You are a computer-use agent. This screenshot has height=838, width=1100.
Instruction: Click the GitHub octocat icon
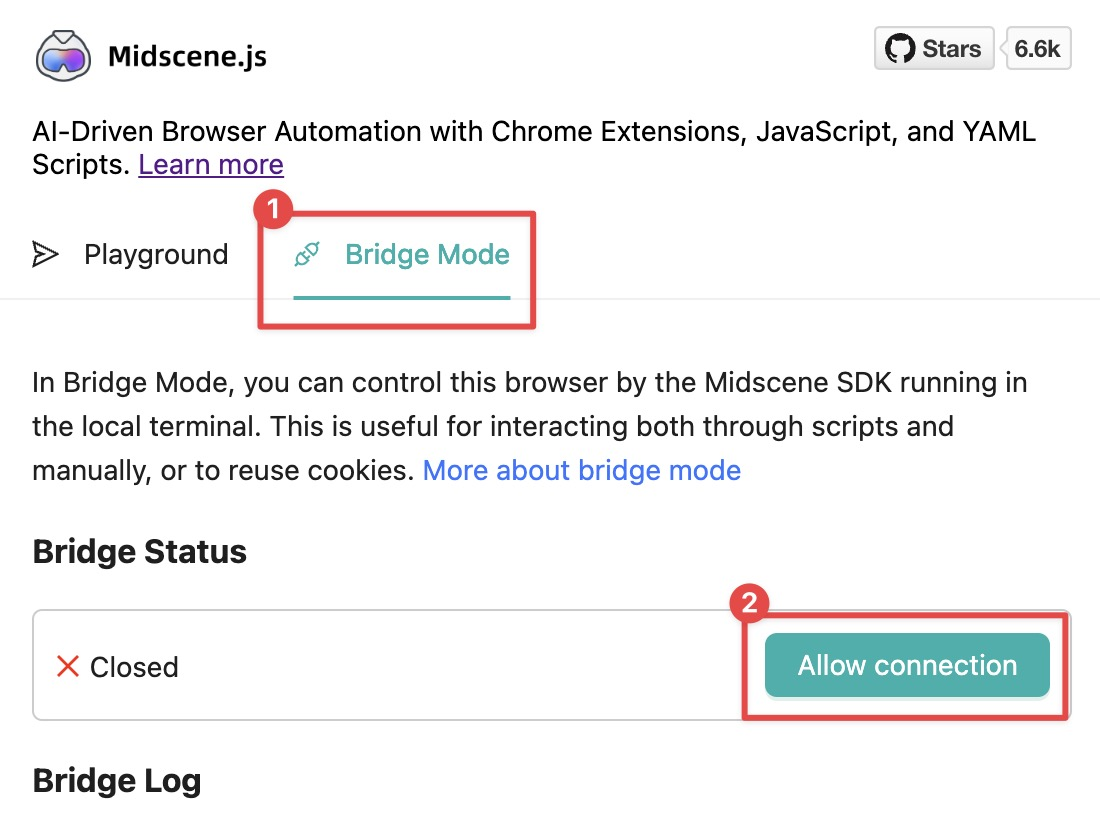[900, 48]
